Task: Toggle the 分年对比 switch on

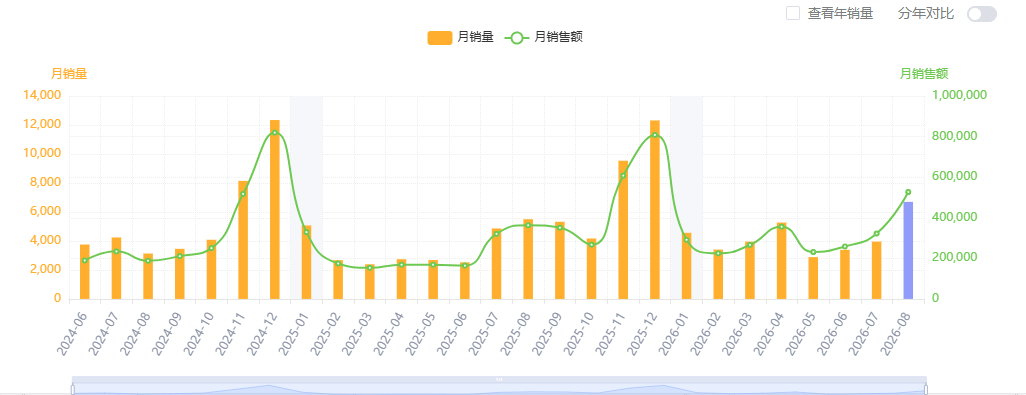Action: click(982, 14)
